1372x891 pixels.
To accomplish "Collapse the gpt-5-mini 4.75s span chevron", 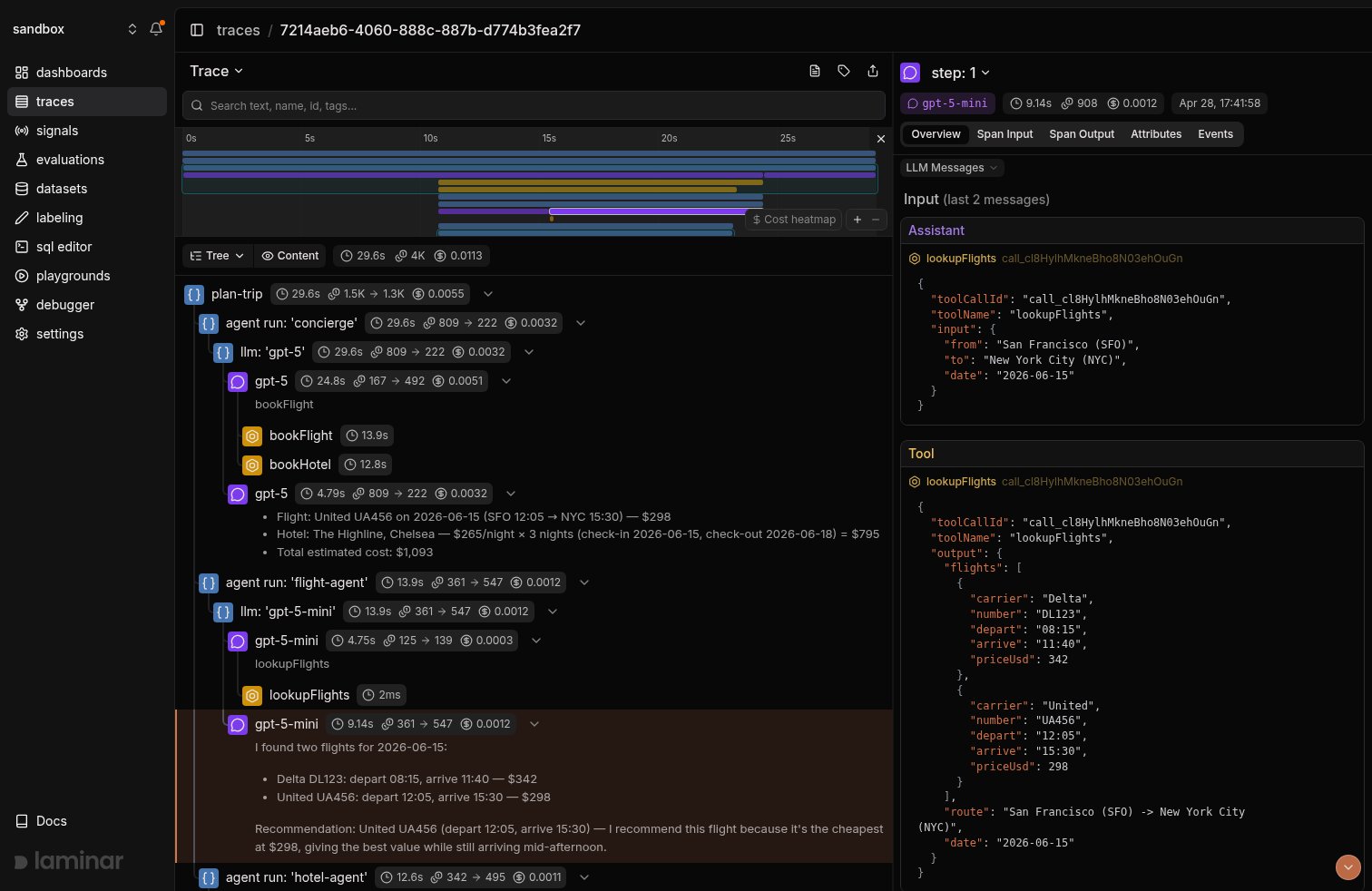I will coord(536,641).
